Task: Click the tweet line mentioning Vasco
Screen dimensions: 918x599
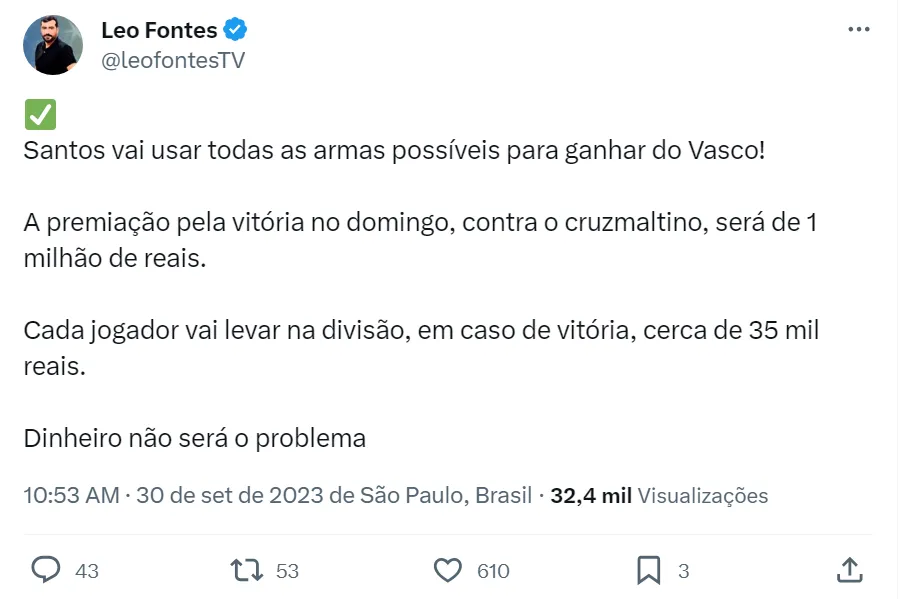Action: (x=395, y=152)
